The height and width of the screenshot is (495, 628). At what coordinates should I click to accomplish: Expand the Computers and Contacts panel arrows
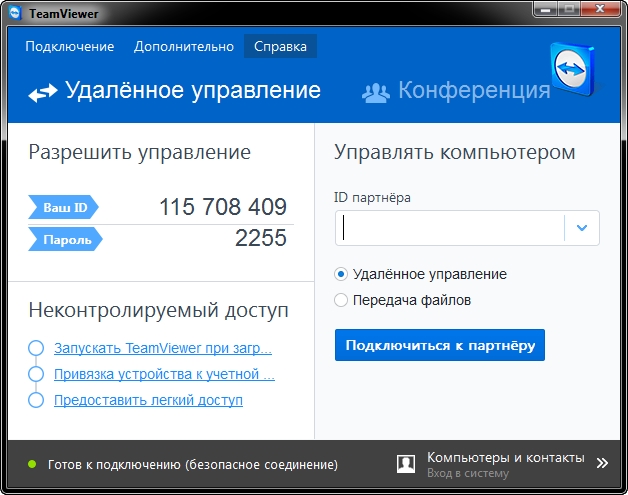(x=602, y=464)
